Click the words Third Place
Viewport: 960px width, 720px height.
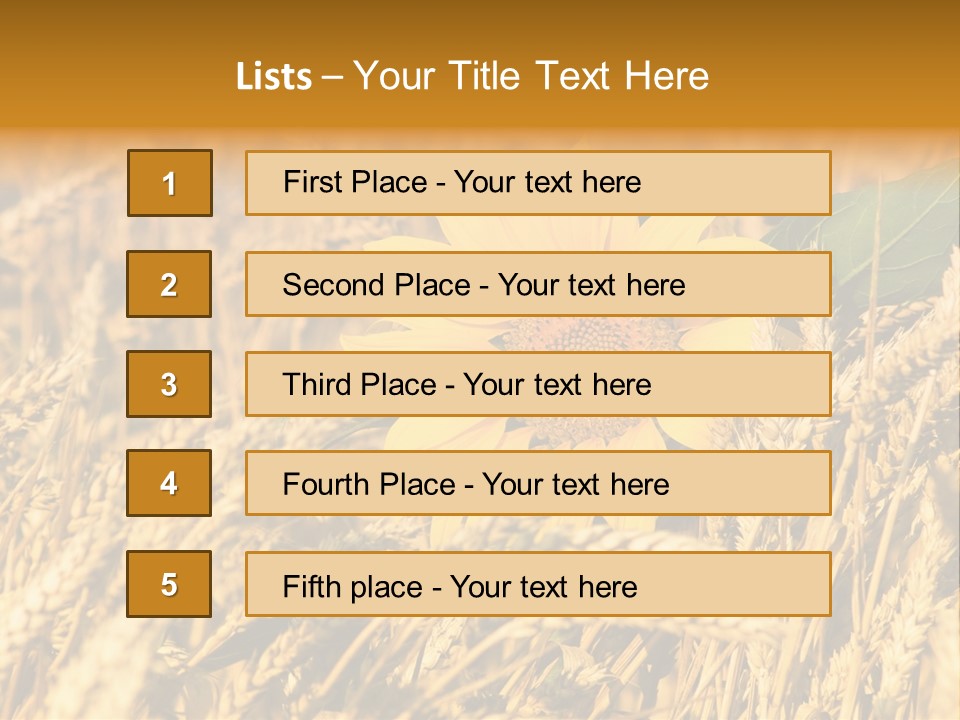(x=359, y=384)
